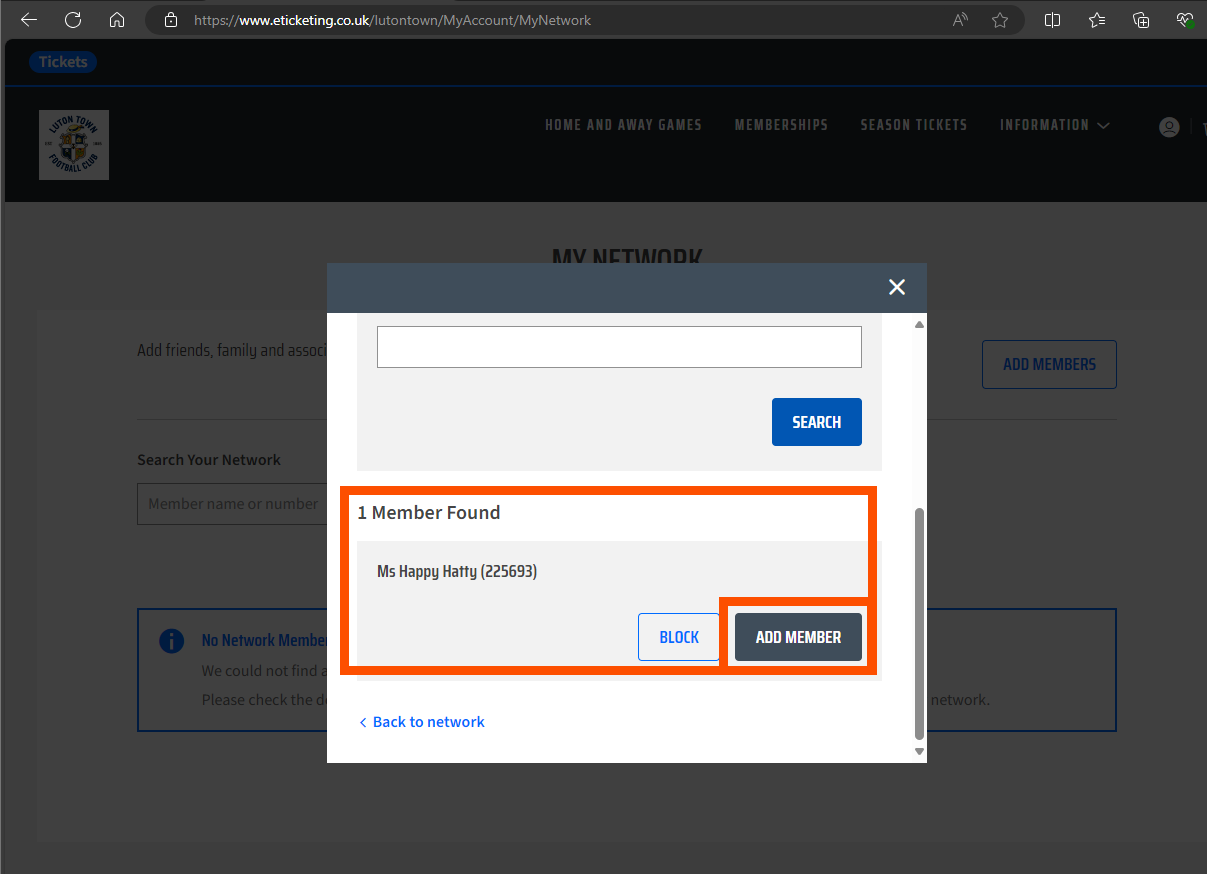Open the Favorites list icon

pos(1097,20)
